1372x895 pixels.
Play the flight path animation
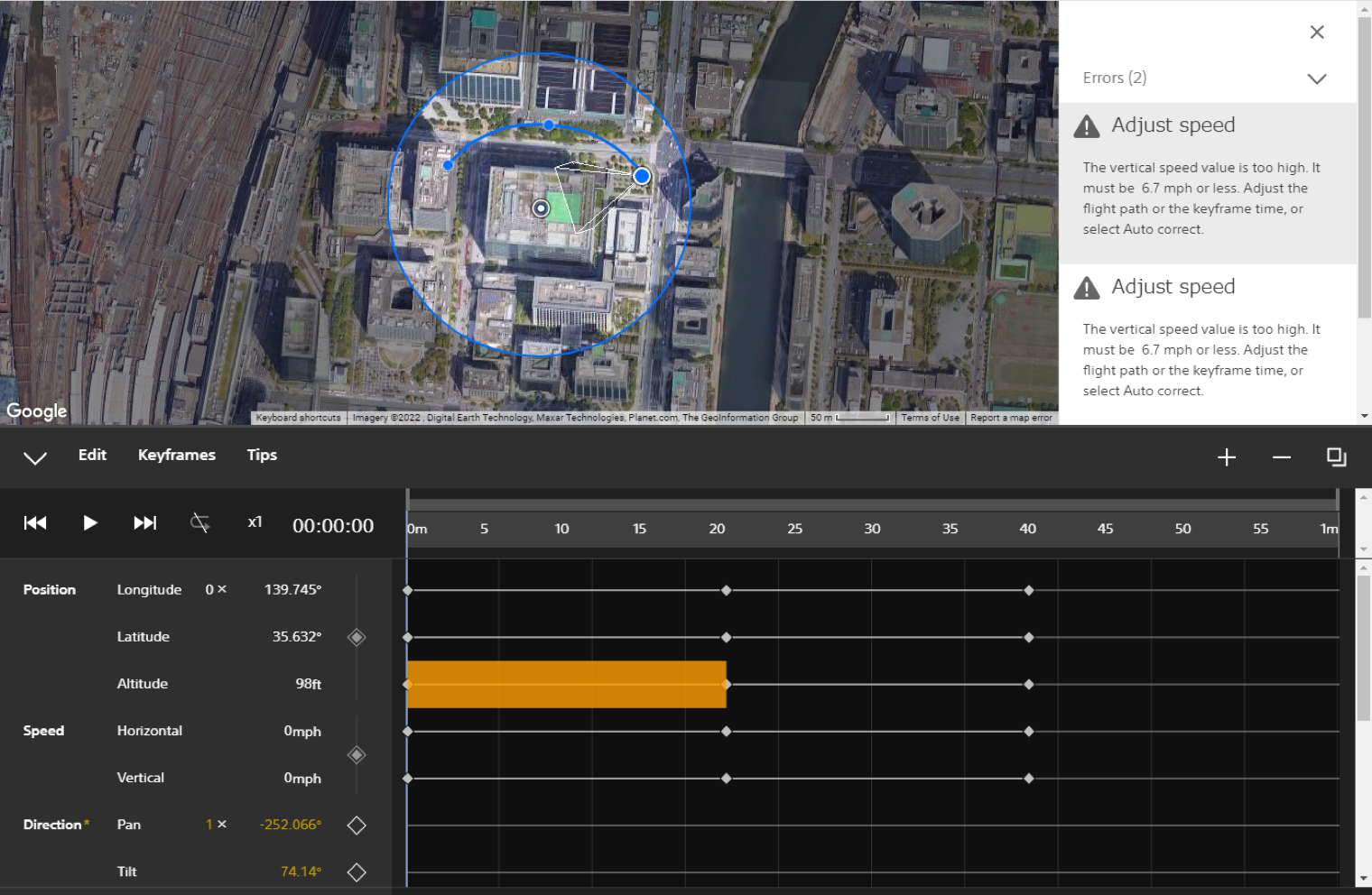coord(90,523)
